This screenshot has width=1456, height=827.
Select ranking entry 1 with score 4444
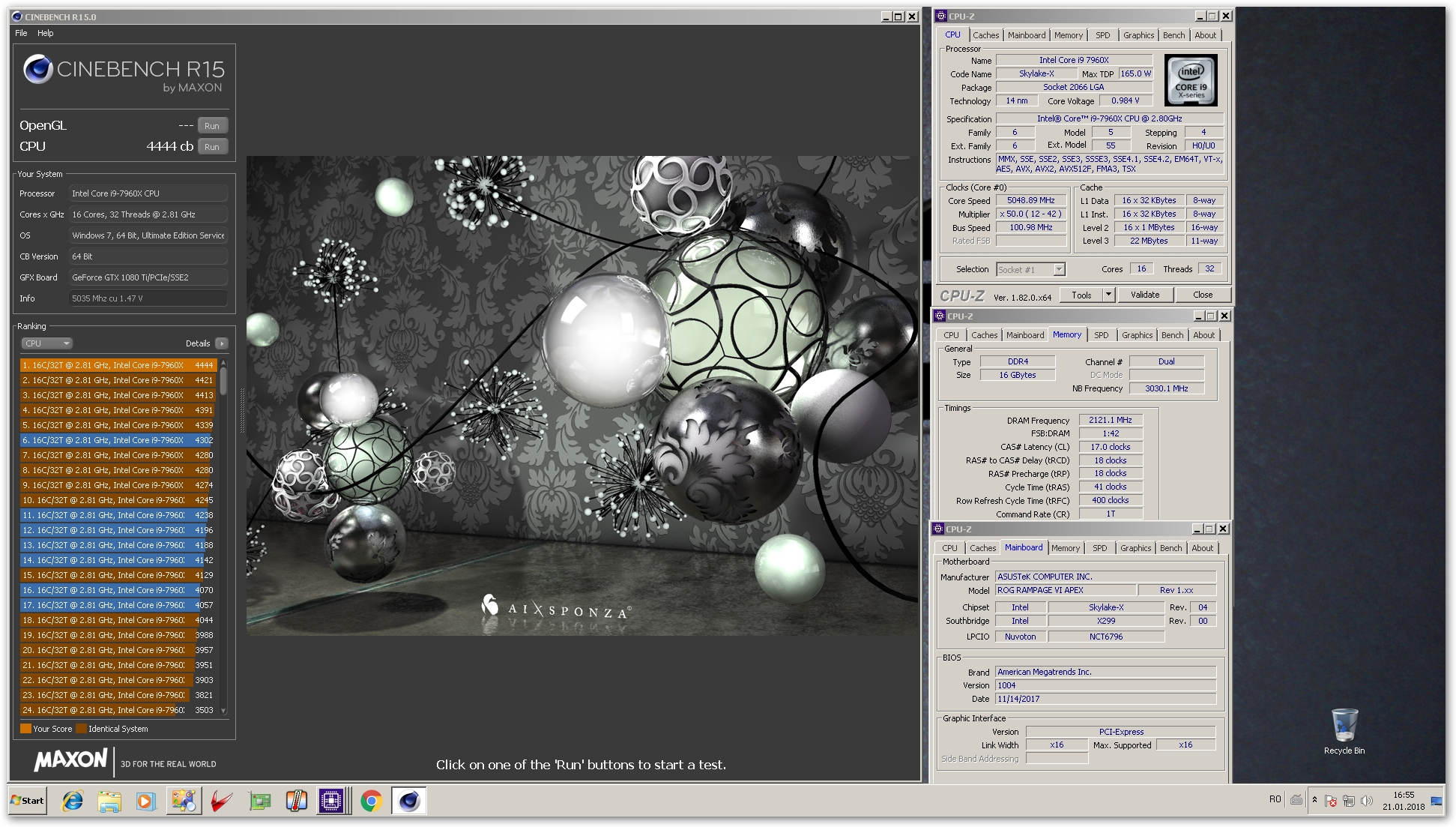click(x=118, y=365)
